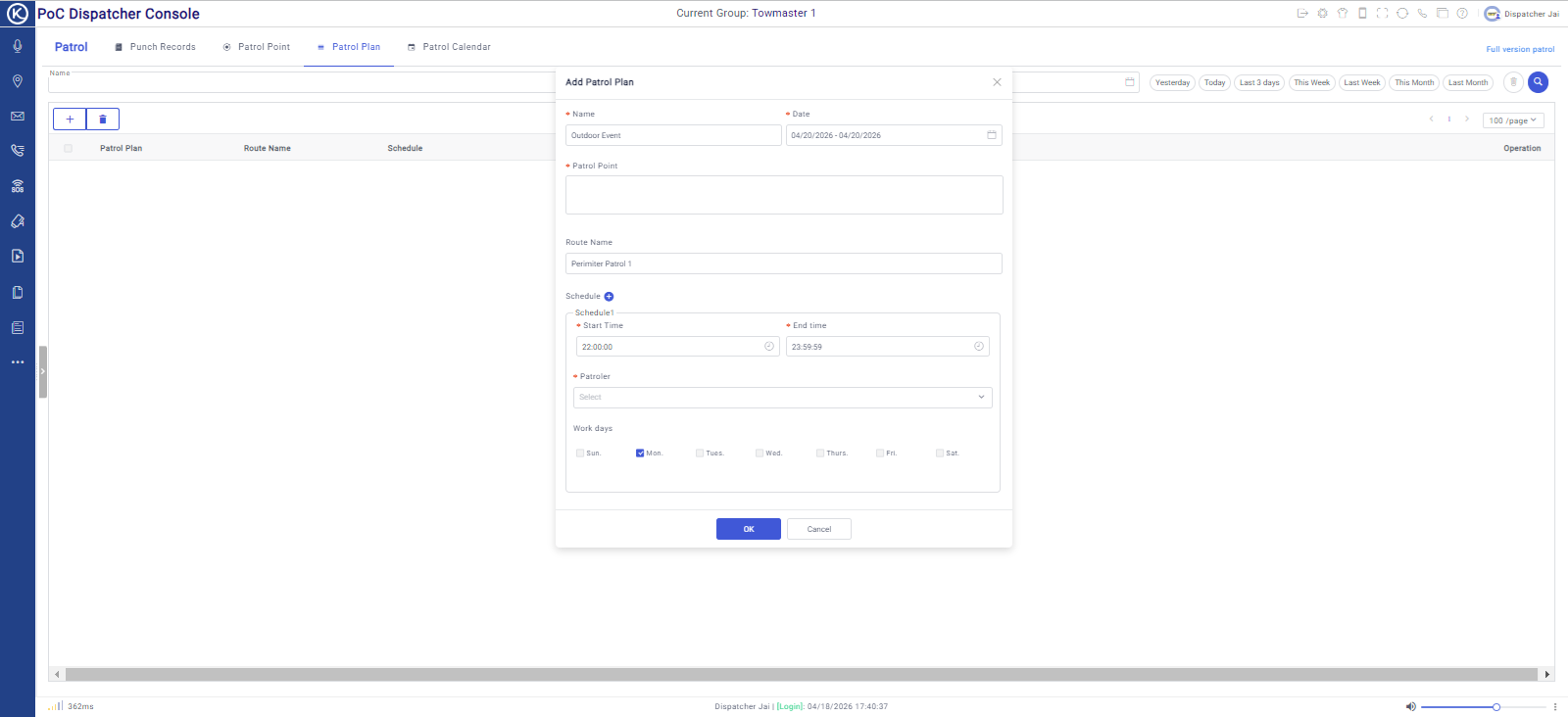This screenshot has width=1568, height=717.
Task: Open the Patroler select dropdown
Action: pyautogui.click(x=783, y=398)
